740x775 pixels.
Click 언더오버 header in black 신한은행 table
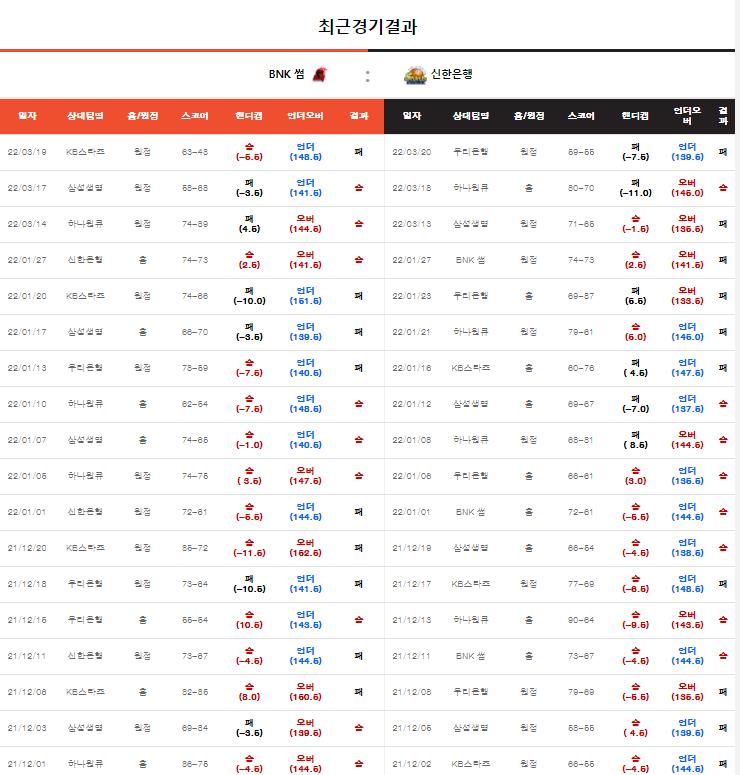tap(687, 116)
